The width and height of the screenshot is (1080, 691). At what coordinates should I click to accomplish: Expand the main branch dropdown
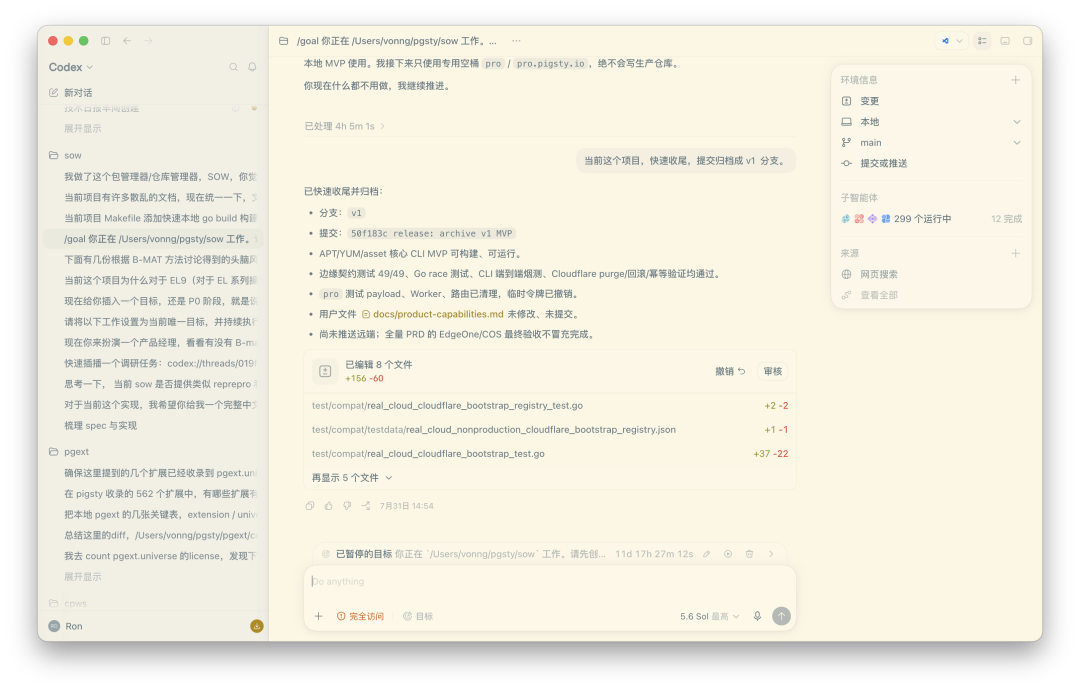931,143
